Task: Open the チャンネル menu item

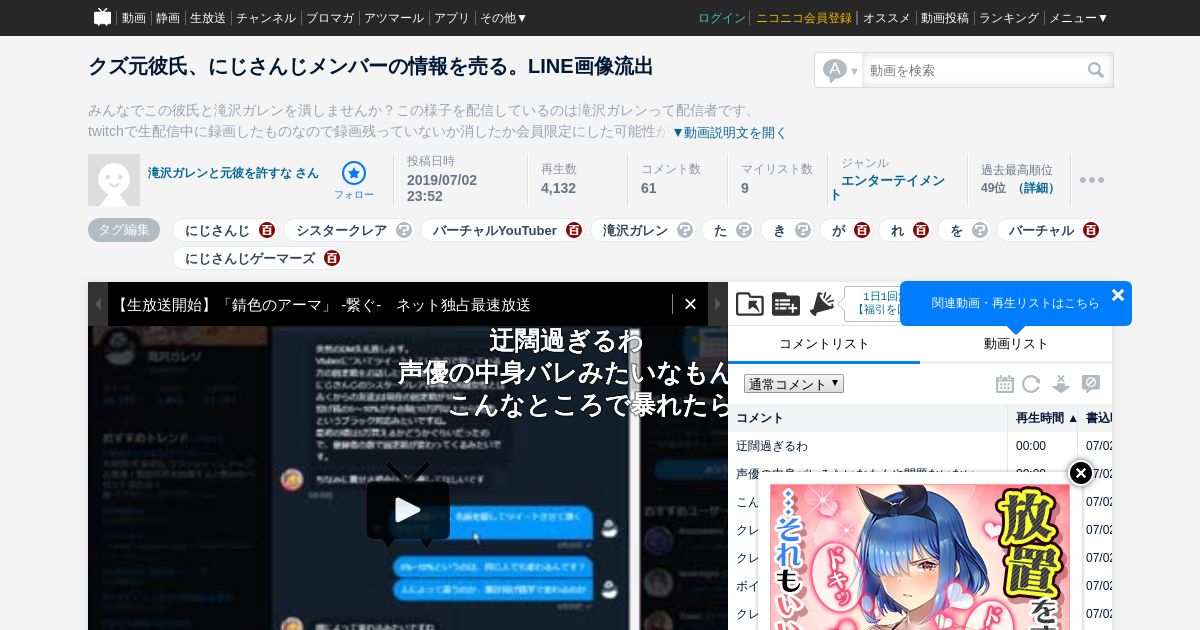Action: pyautogui.click(x=266, y=18)
